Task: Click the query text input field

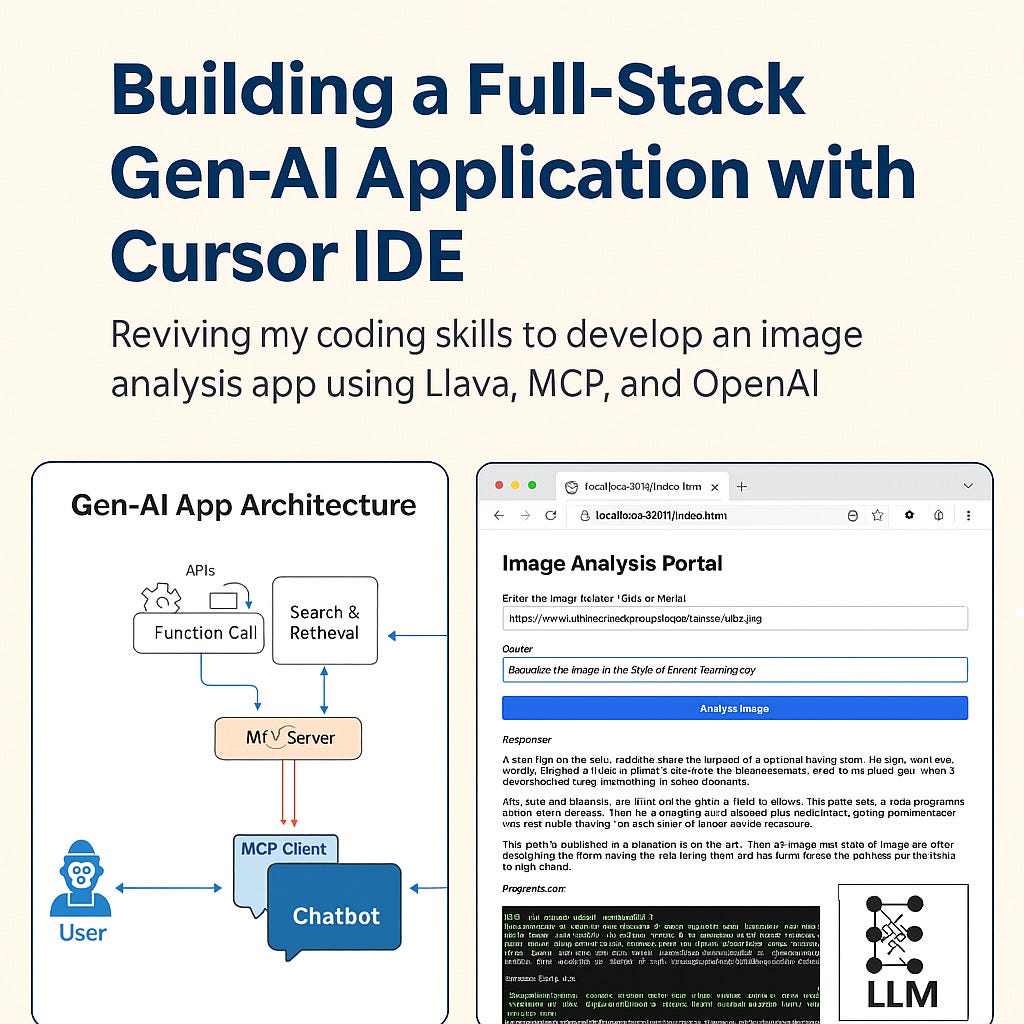Action: (x=735, y=669)
